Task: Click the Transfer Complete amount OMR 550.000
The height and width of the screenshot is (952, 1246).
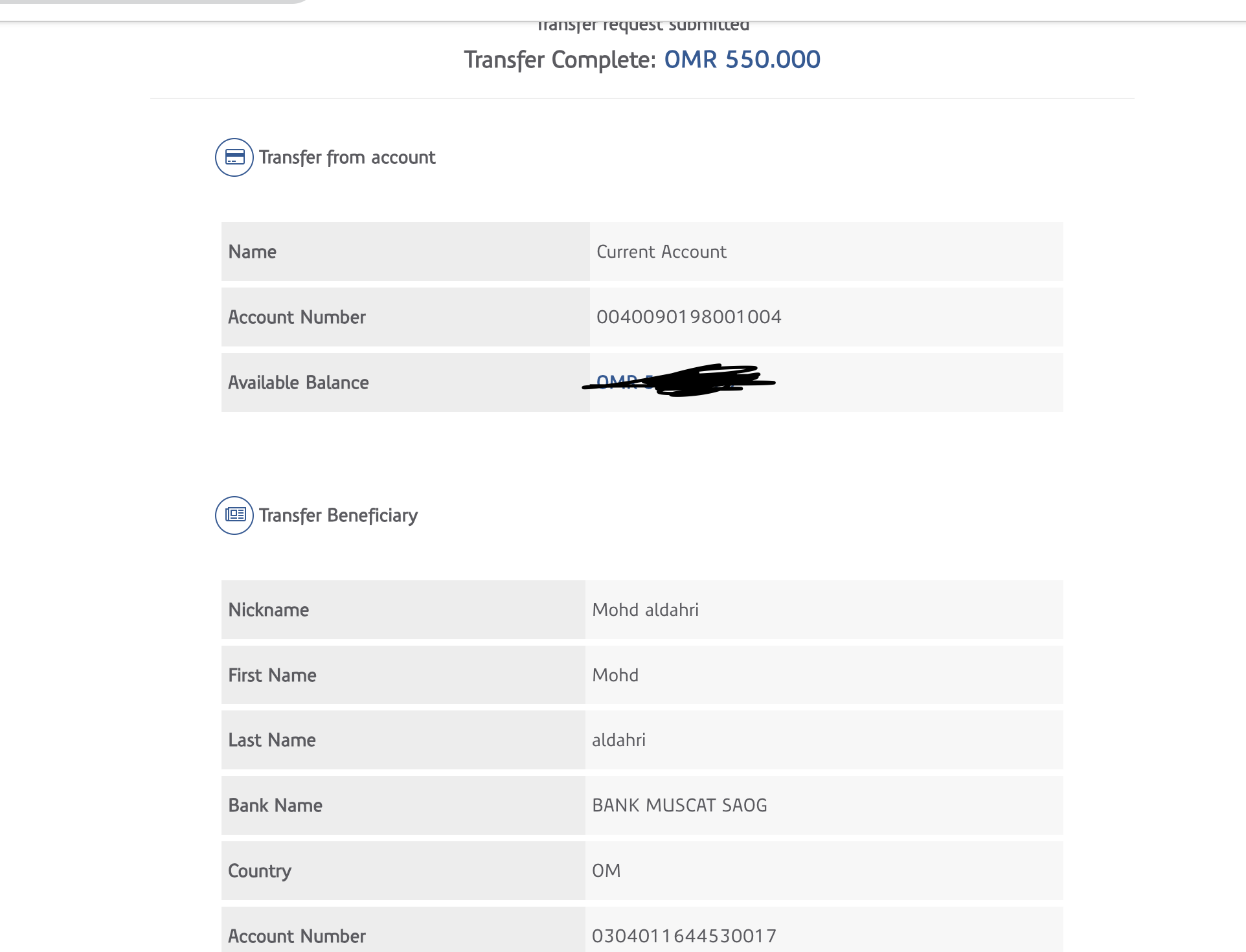Action: tap(742, 60)
